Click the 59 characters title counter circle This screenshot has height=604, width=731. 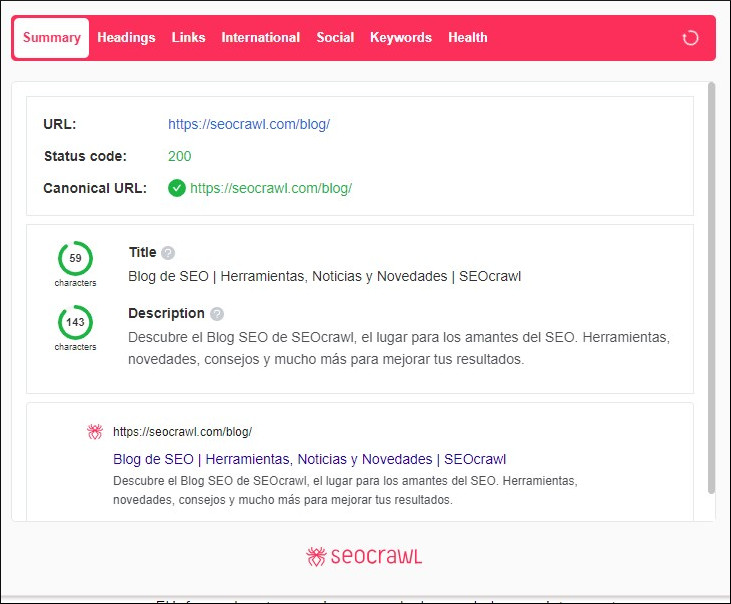[75, 258]
